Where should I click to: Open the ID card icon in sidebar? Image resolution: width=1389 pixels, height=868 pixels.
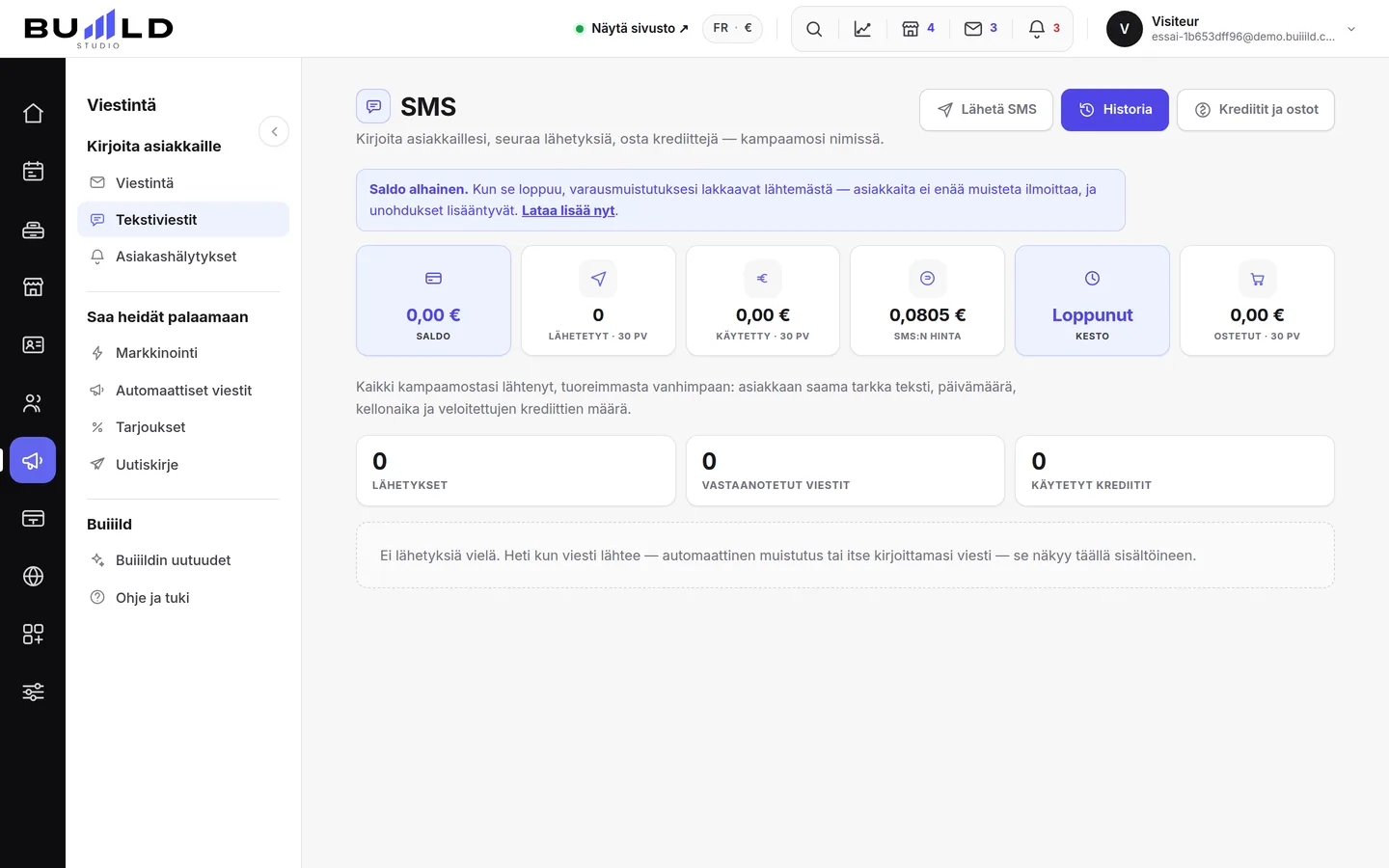33,345
